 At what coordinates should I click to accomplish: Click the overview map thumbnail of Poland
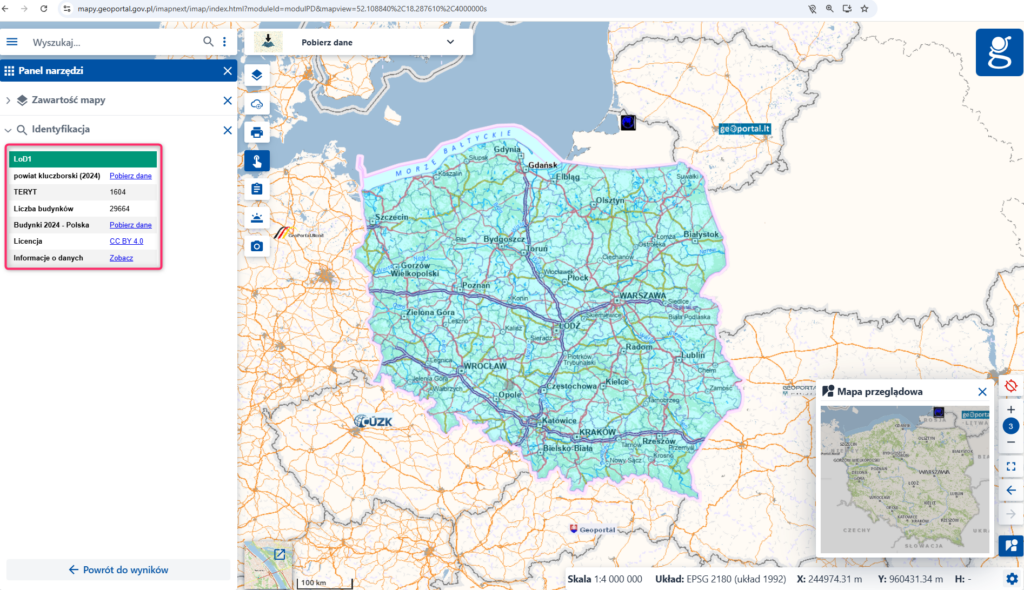coord(905,480)
